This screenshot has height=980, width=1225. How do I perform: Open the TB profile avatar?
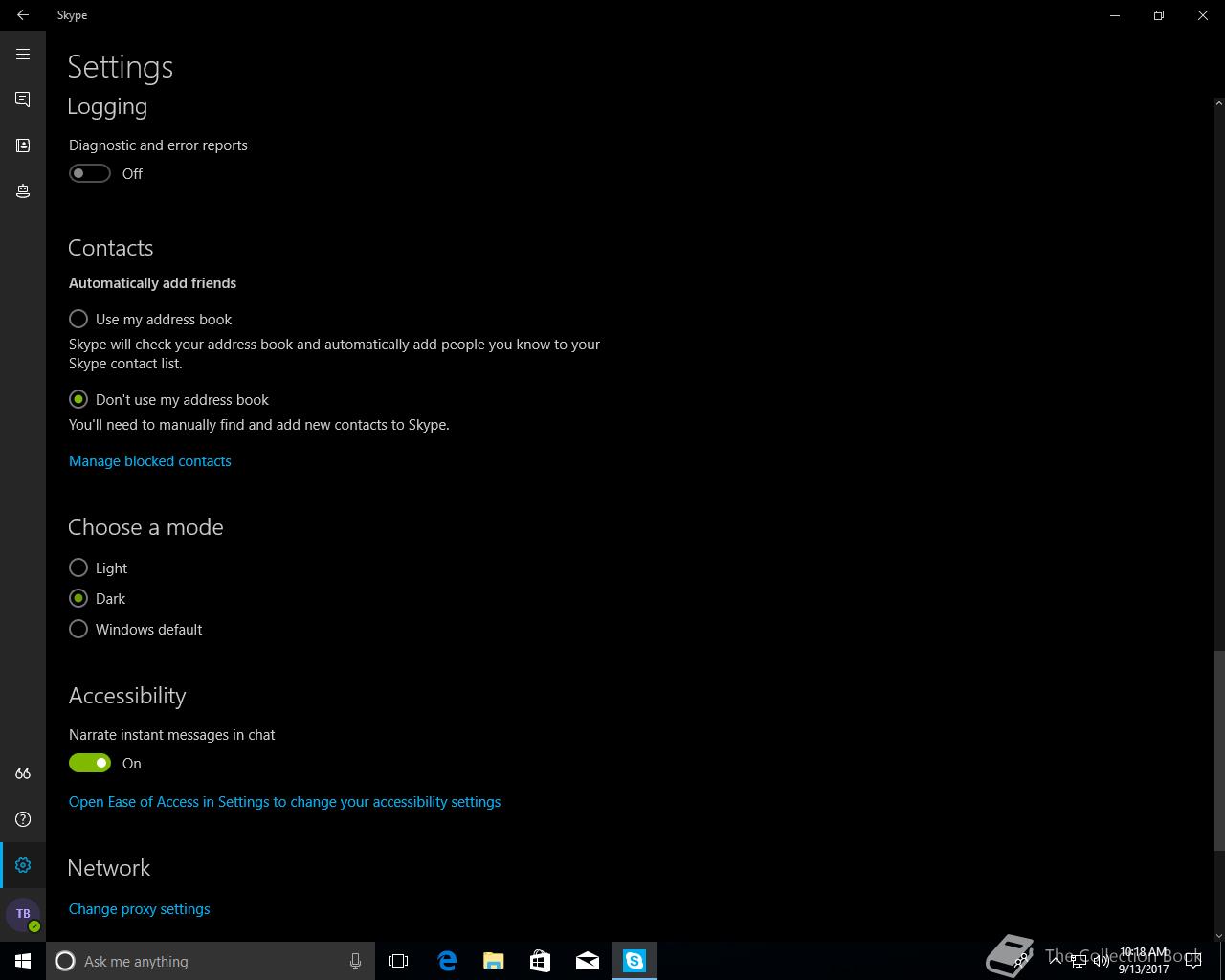coord(23,914)
